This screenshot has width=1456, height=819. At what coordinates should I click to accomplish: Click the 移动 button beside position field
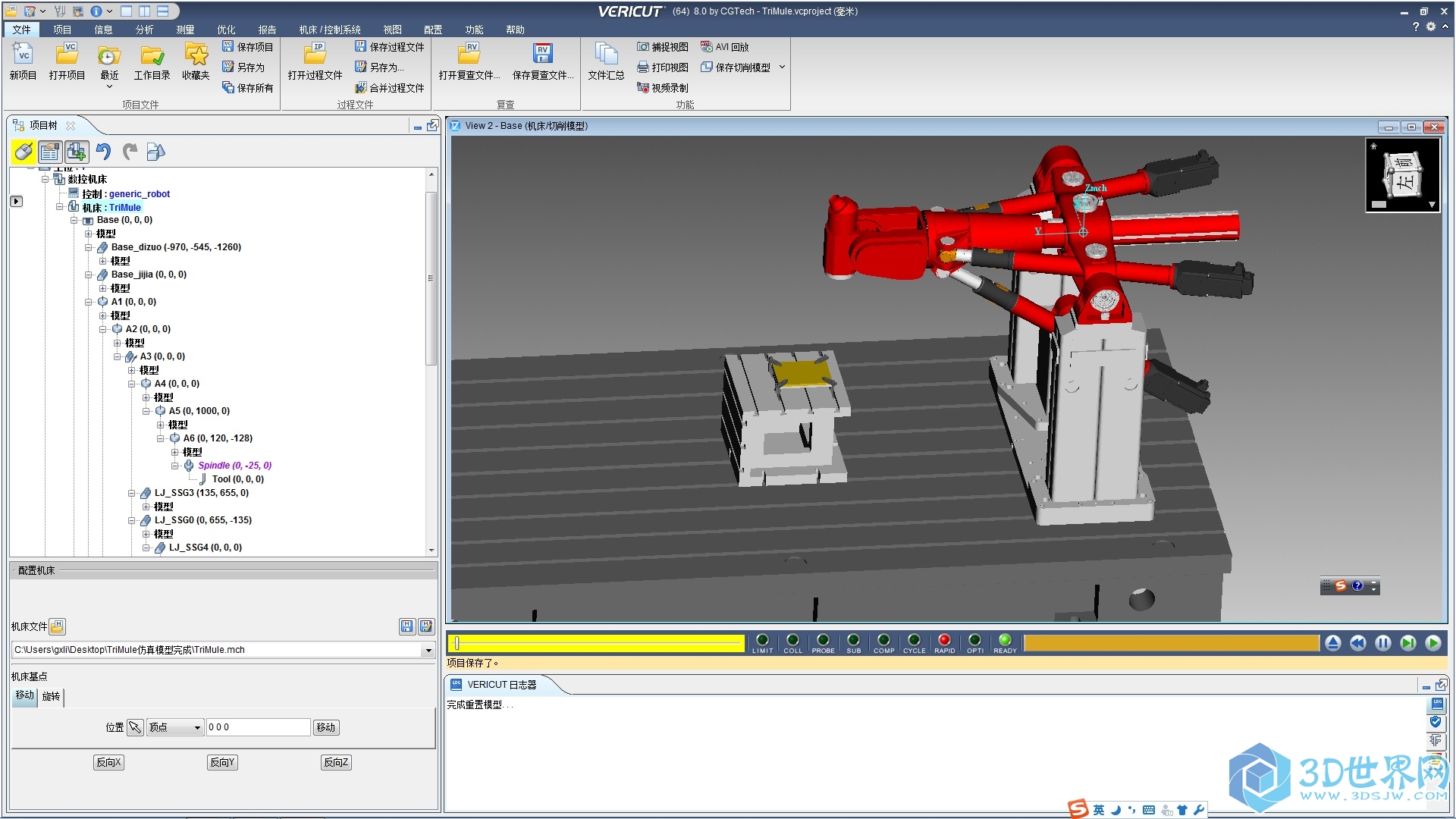pyautogui.click(x=325, y=727)
